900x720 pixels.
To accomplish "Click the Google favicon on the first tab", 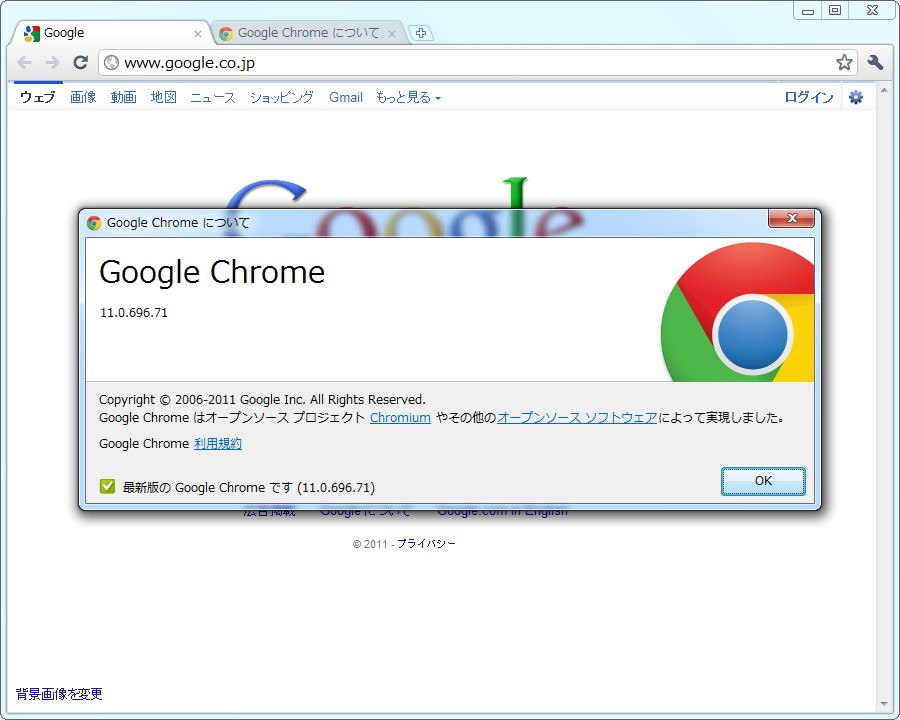I will click(x=33, y=32).
